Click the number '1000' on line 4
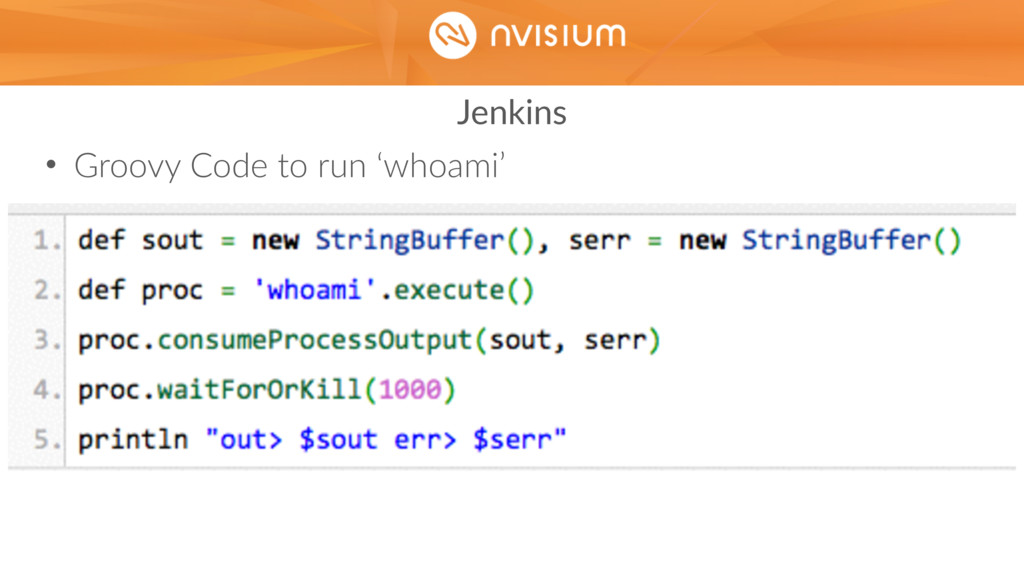 [x=410, y=391]
